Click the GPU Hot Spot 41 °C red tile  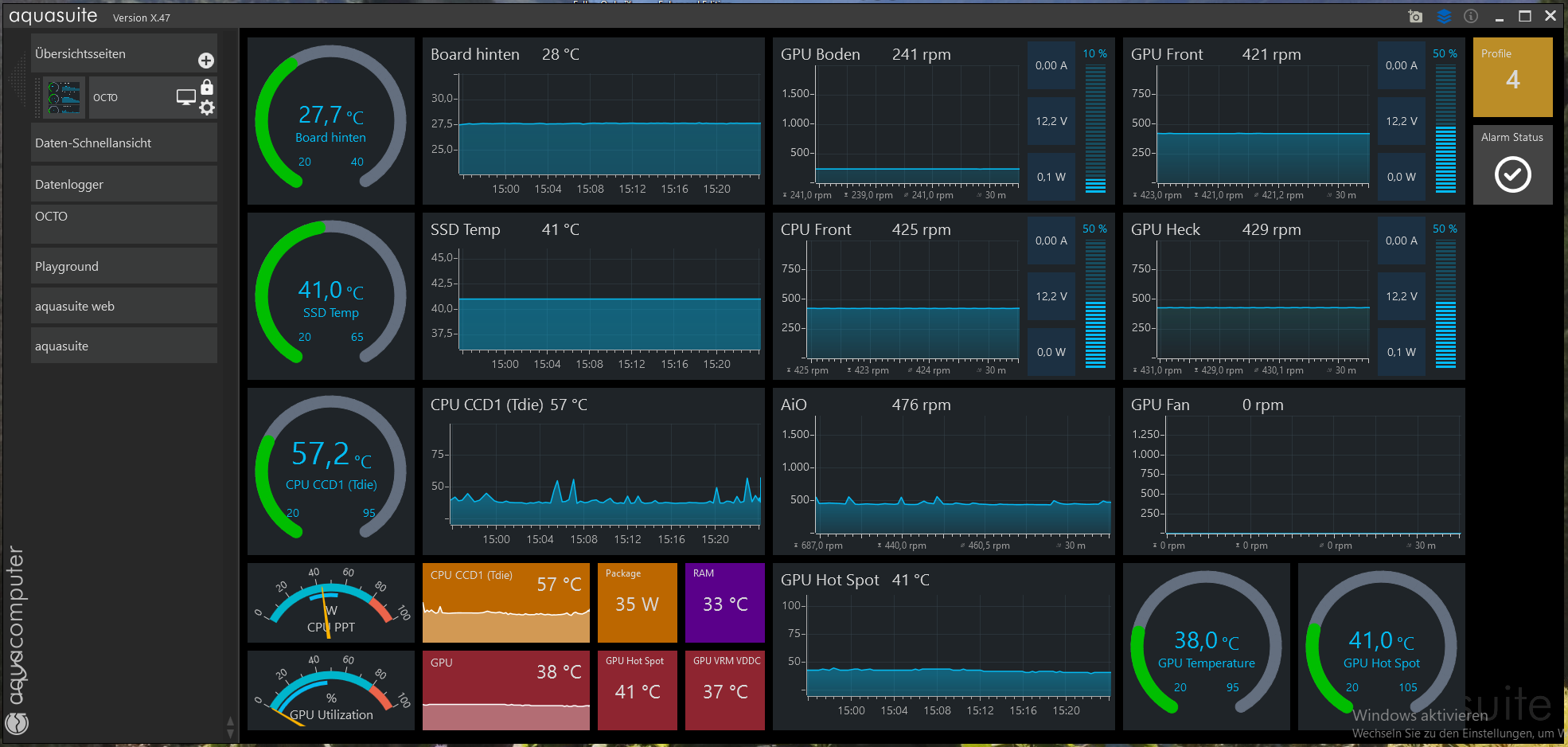pos(637,690)
